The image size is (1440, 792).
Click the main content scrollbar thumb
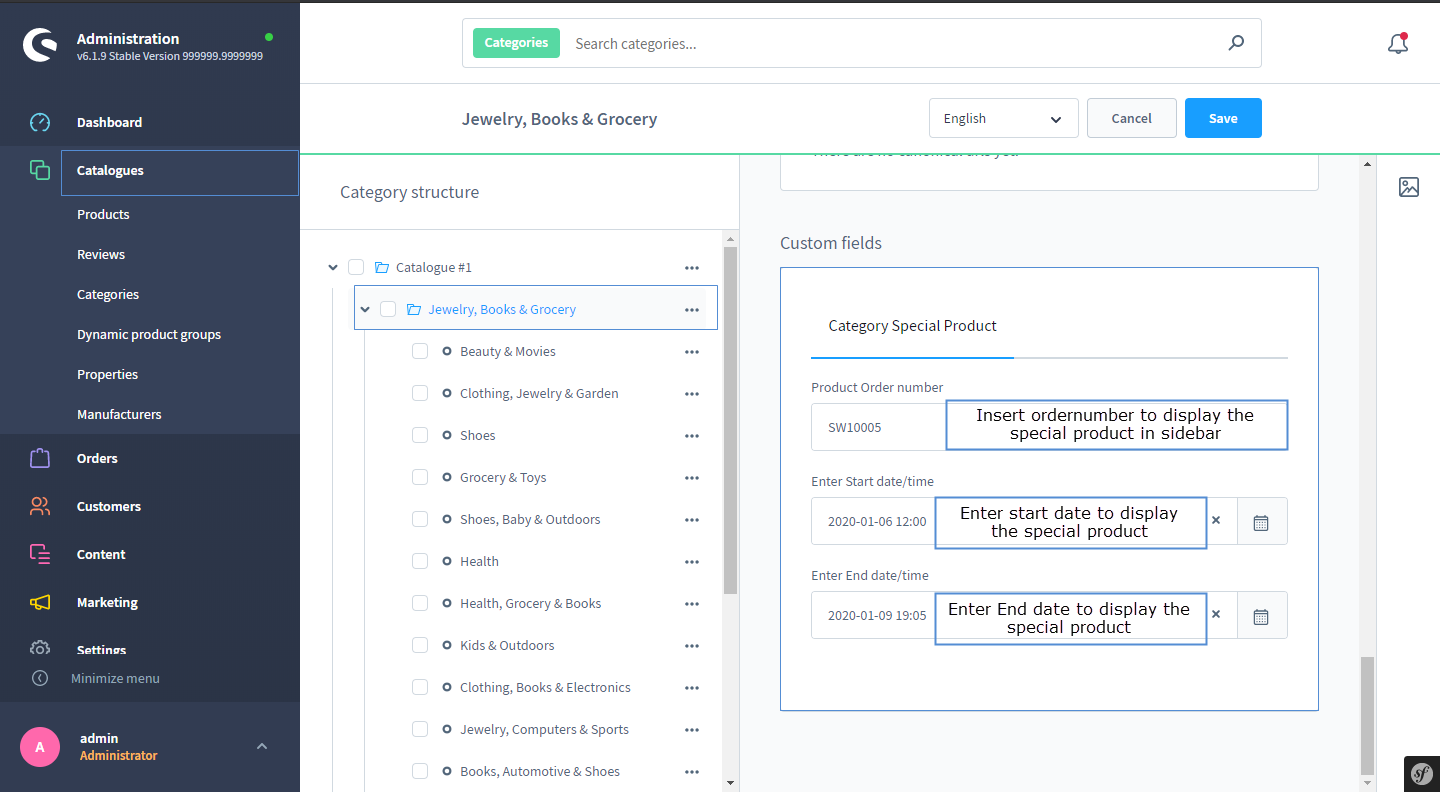pos(1368,716)
